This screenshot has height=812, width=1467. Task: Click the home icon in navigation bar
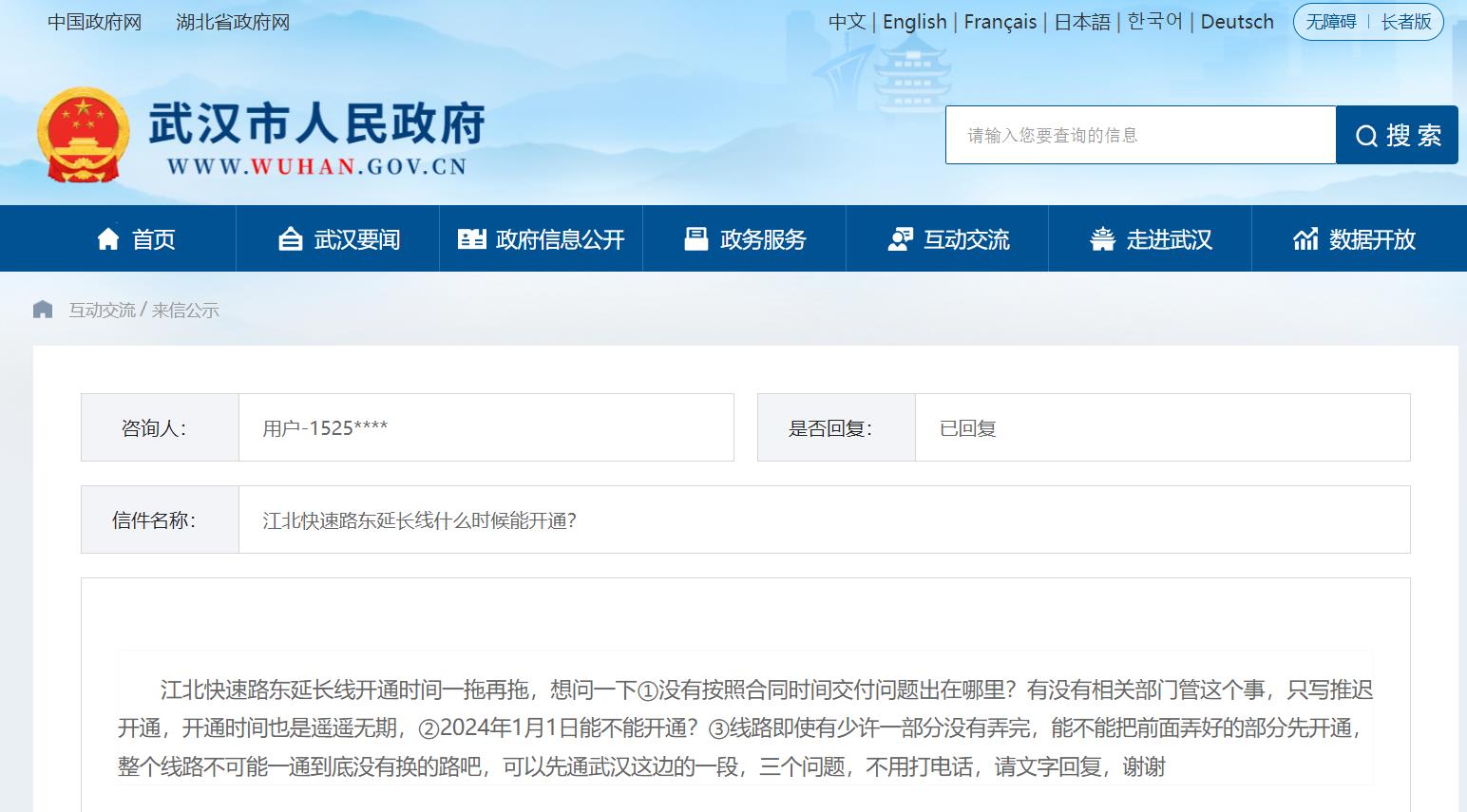click(x=108, y=239)
